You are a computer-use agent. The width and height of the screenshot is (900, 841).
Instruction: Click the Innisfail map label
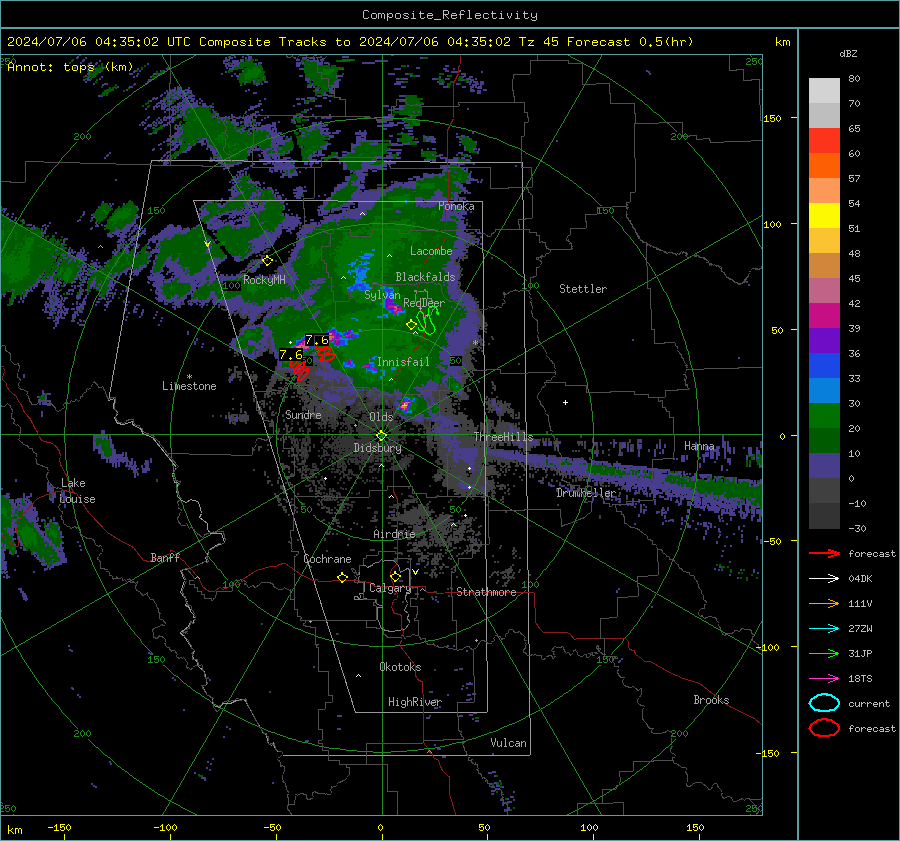(x=403, y=362)
